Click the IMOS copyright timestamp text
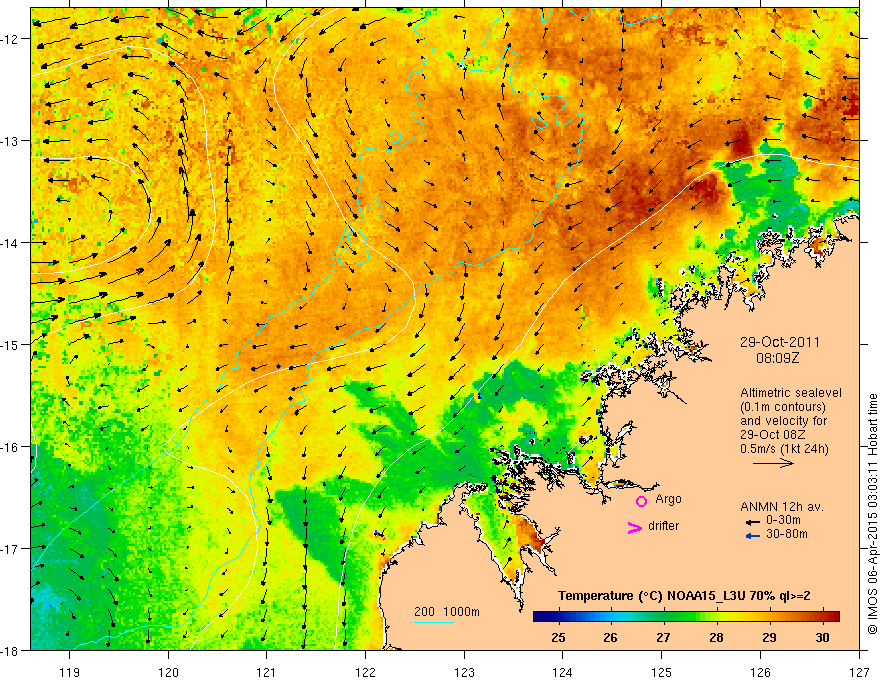The image size is (880, 680). pyautogui.click(x=872, y=513)
